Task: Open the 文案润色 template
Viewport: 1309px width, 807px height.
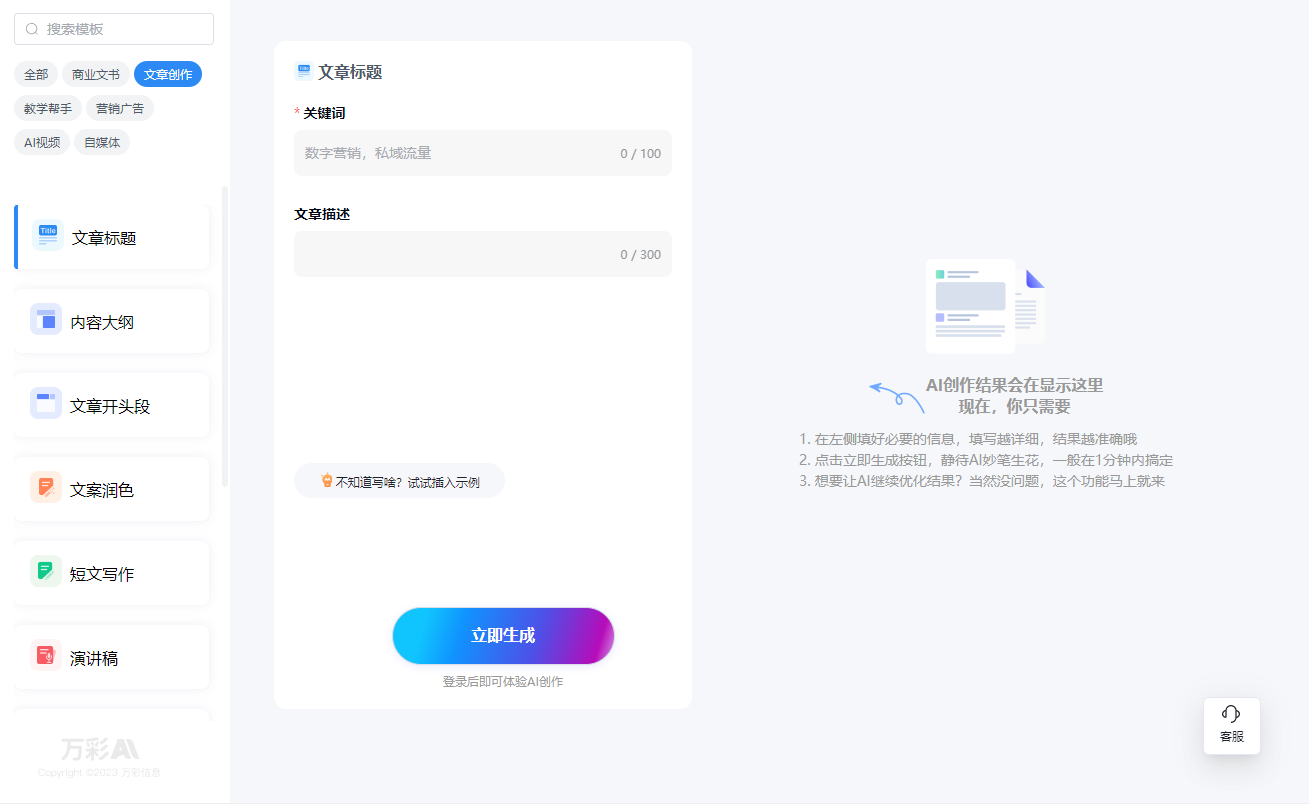Action: point(112,489)
